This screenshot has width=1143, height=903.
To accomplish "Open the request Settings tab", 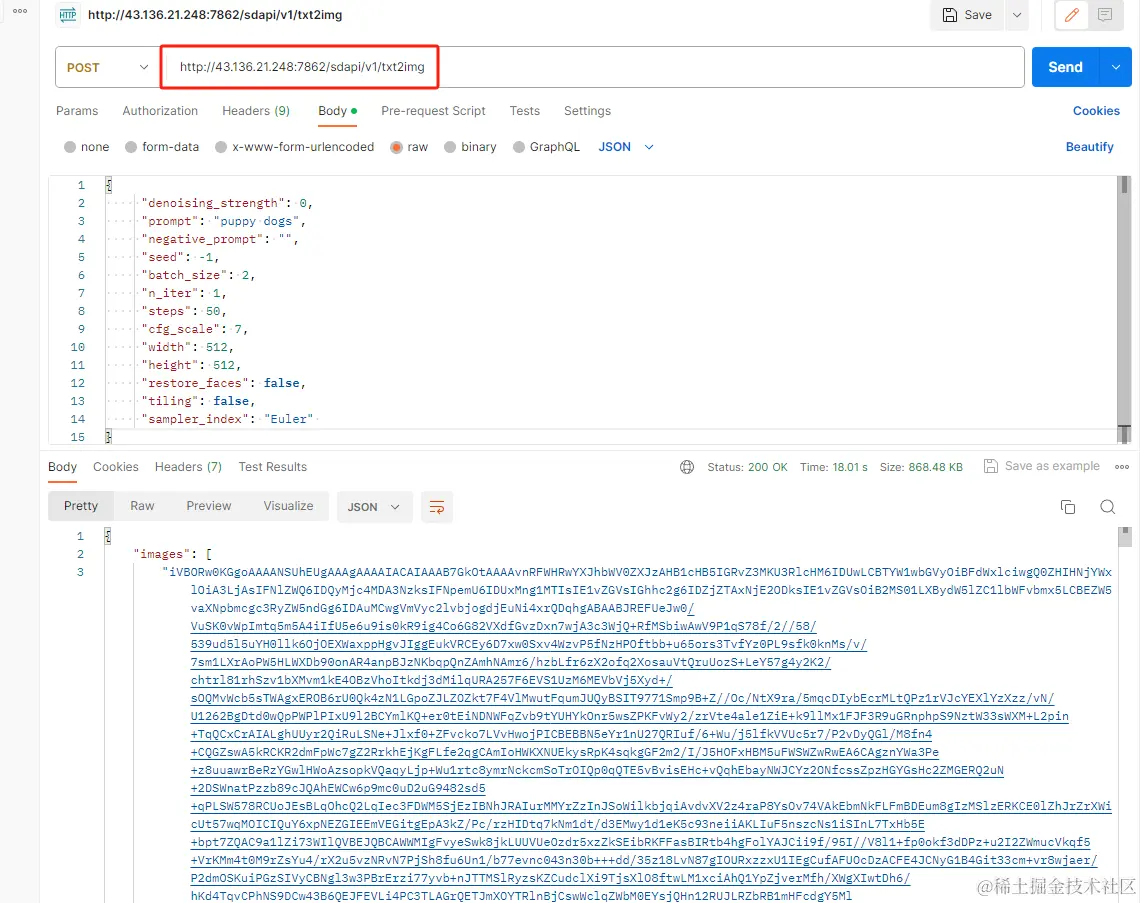I will coord(587,111).
